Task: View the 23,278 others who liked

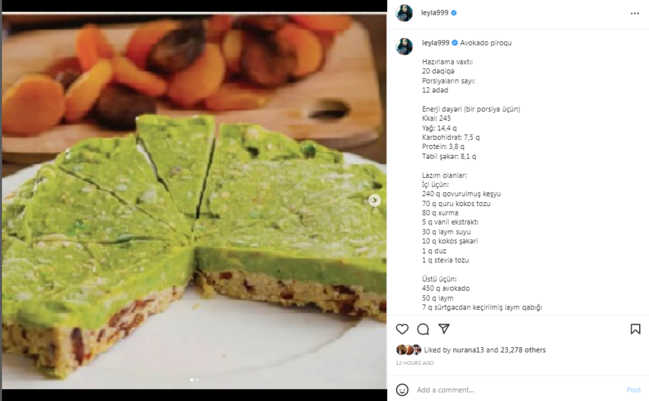Action: (x=523, y=350)
